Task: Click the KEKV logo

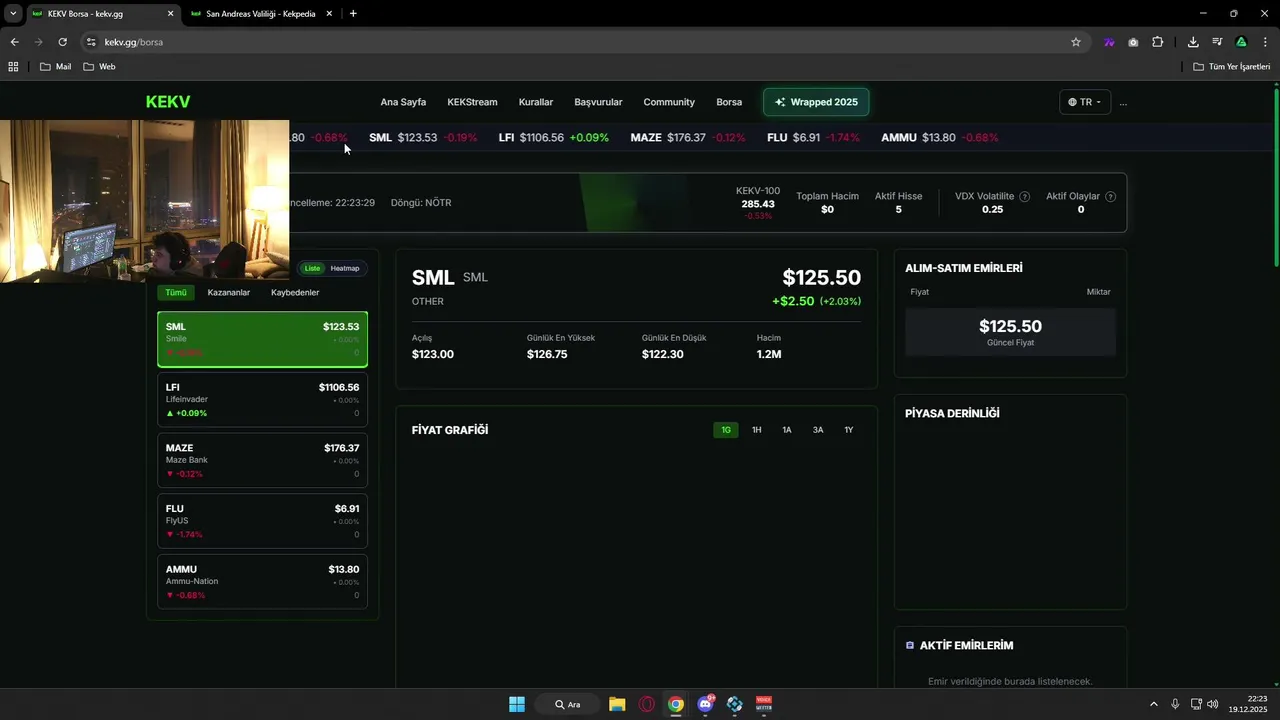Action: (168, 102)
